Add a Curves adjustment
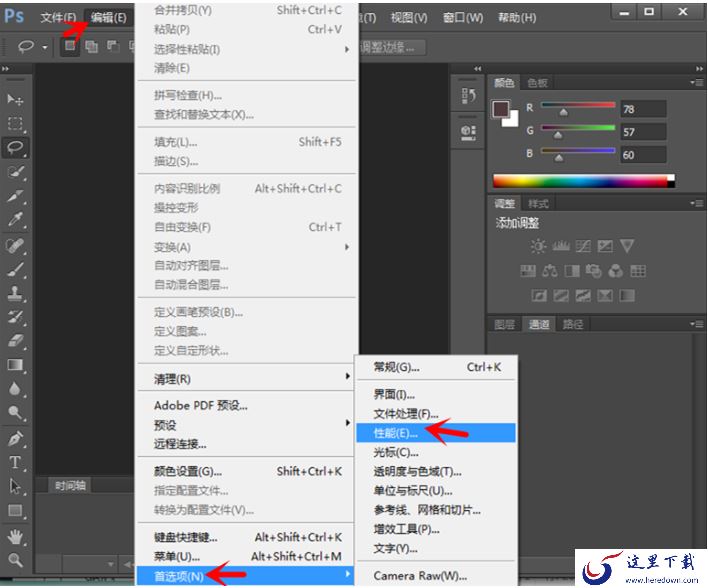The image size is (708, 588). 583,246
